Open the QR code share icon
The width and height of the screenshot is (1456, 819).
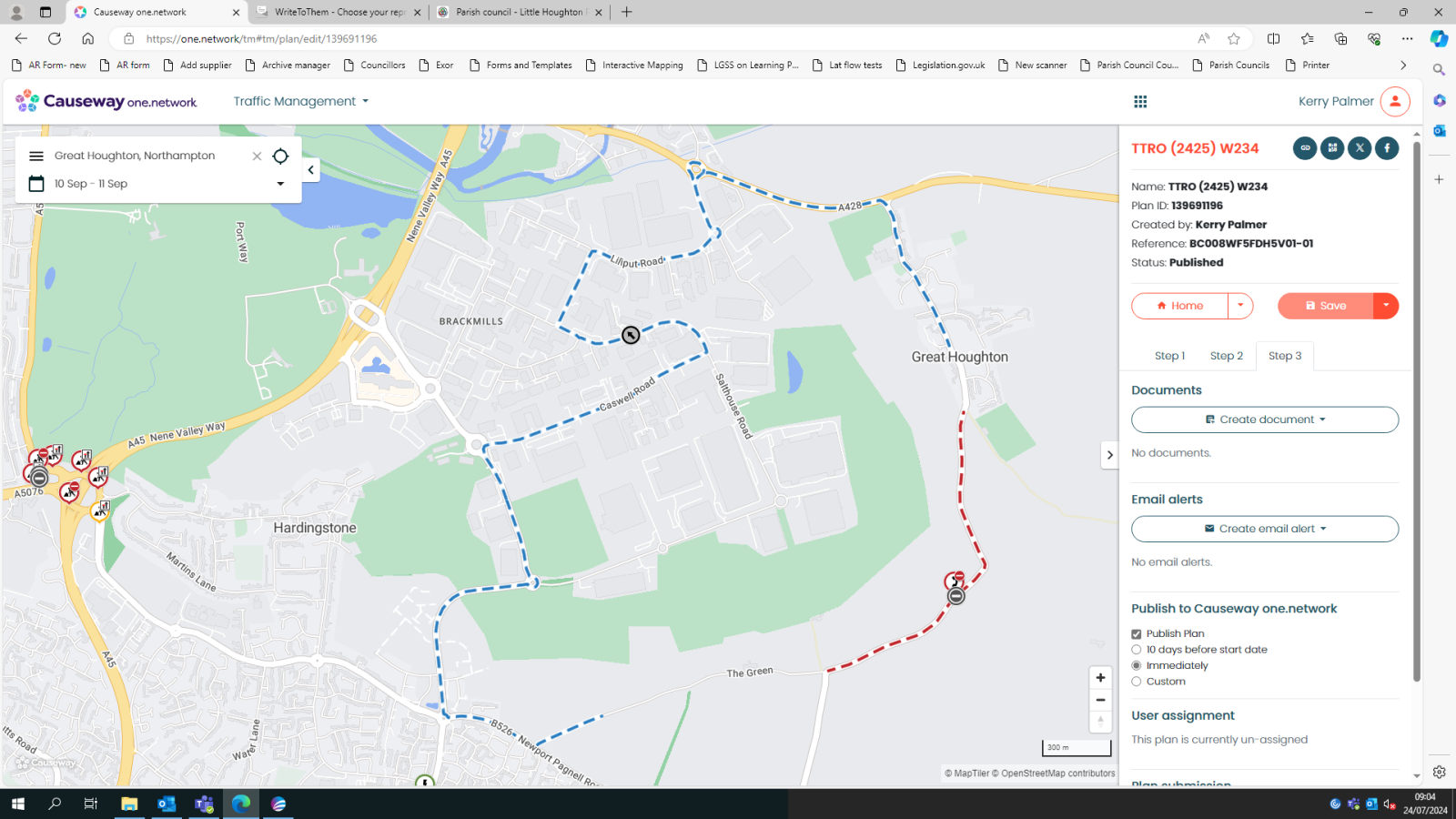click(x=1332, y=148)
